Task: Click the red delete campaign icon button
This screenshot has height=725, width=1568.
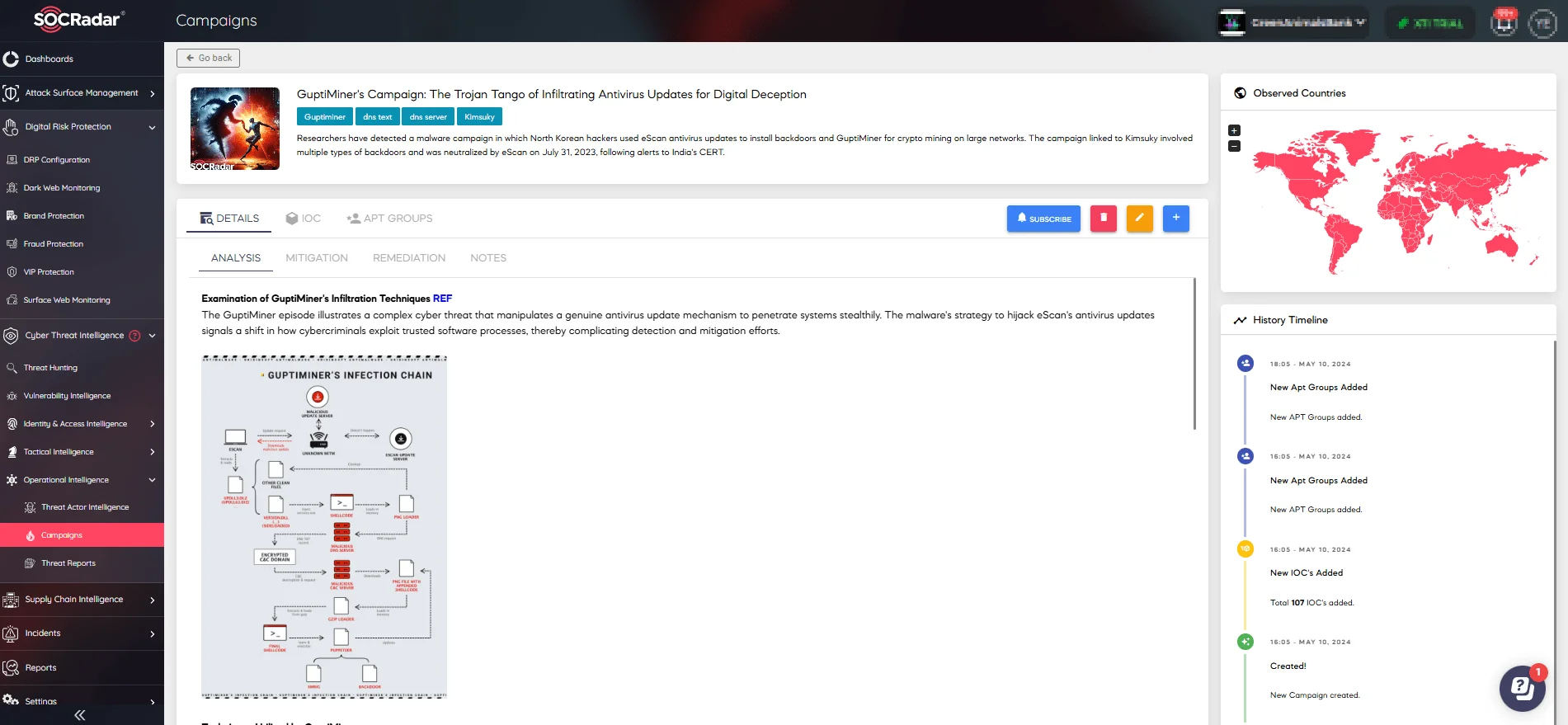Action: (x=1103, y=219)
